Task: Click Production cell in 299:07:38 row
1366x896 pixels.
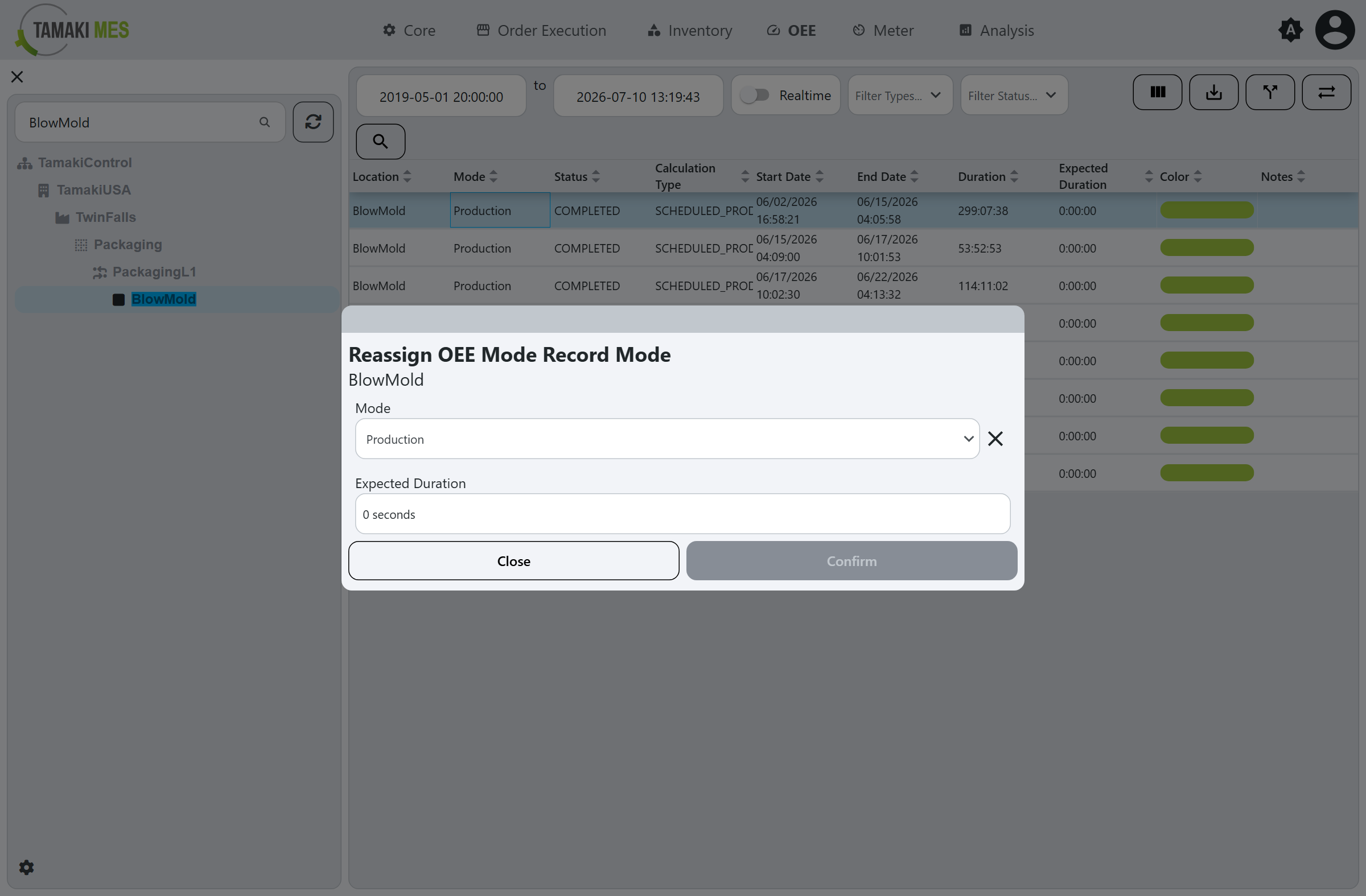Action: 500,210
